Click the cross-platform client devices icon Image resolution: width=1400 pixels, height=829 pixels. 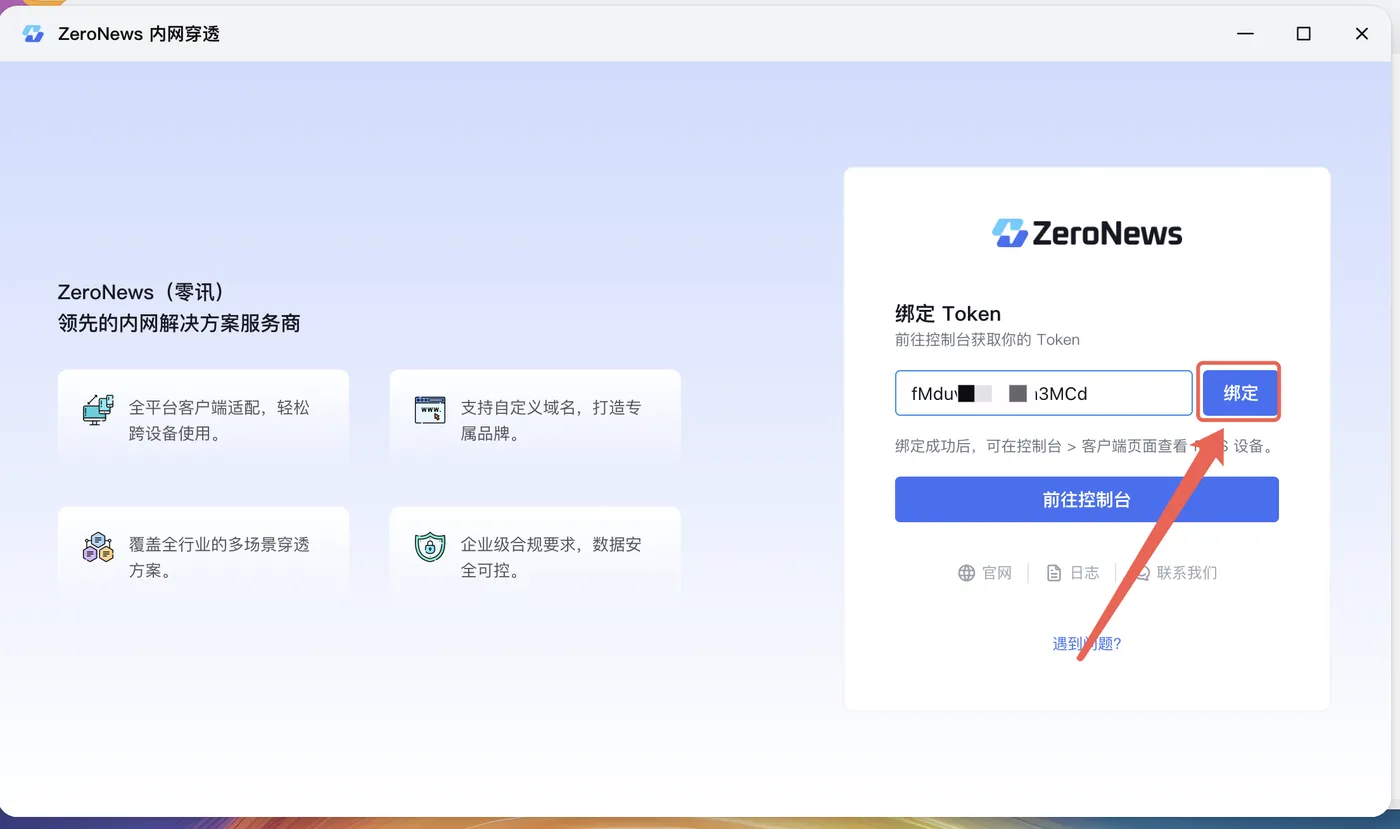click(x=98, y=409)
